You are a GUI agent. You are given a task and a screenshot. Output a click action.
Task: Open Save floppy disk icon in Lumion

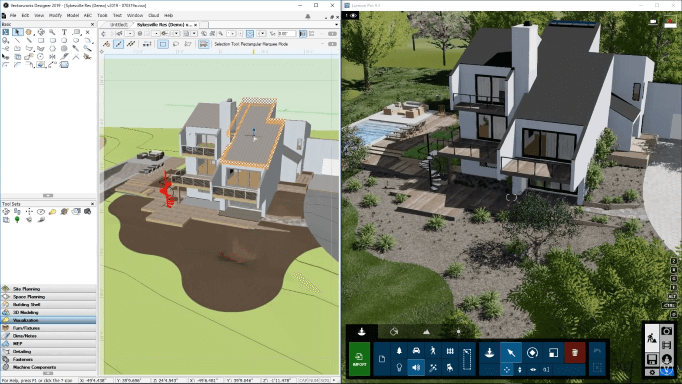[652, 359]
